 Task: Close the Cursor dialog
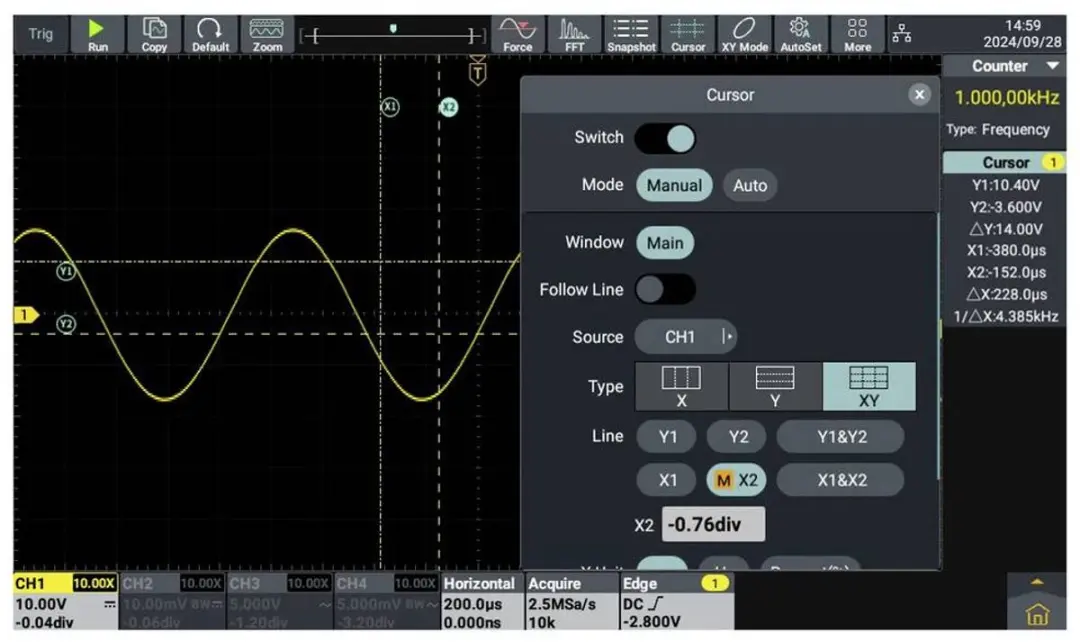pos(919,94)
